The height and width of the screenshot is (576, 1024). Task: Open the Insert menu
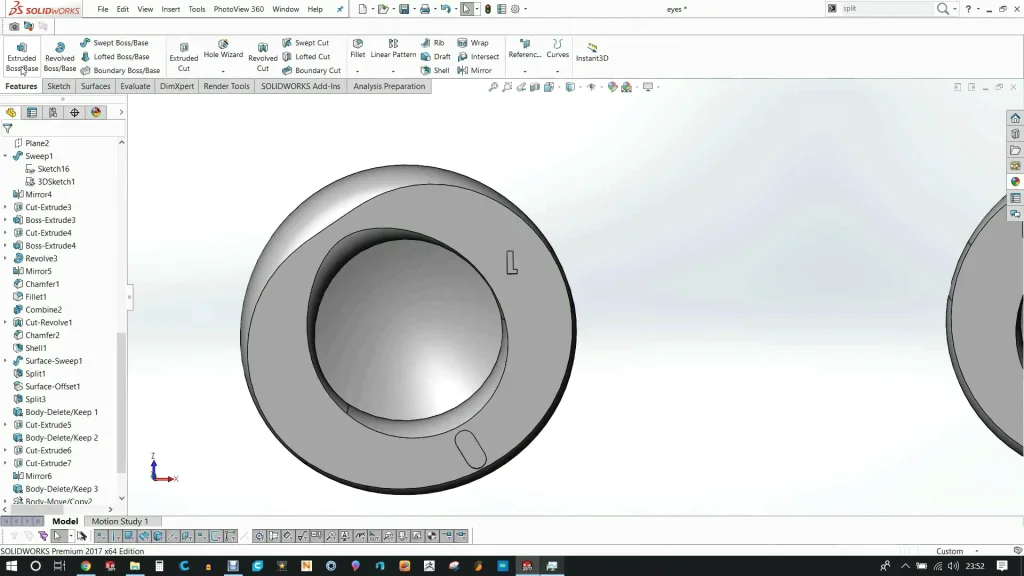171,9
